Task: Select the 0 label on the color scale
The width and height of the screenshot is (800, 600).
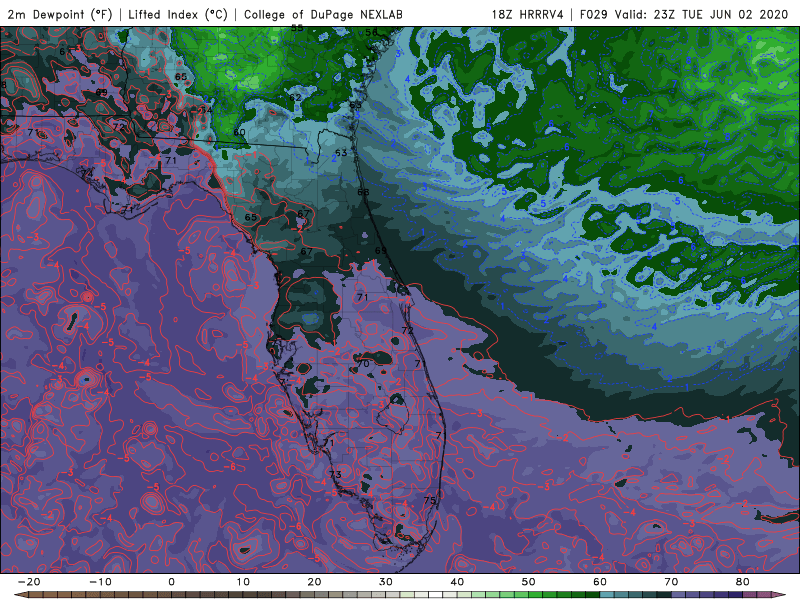Action: coord(171,582)
